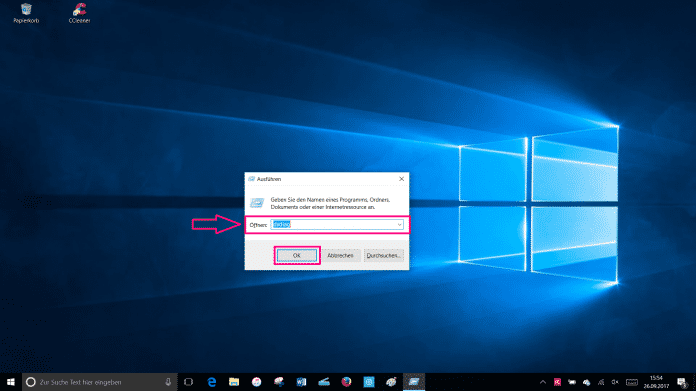Open the Papierkorb recycle bin desktop icon

[x=26, y=13]
